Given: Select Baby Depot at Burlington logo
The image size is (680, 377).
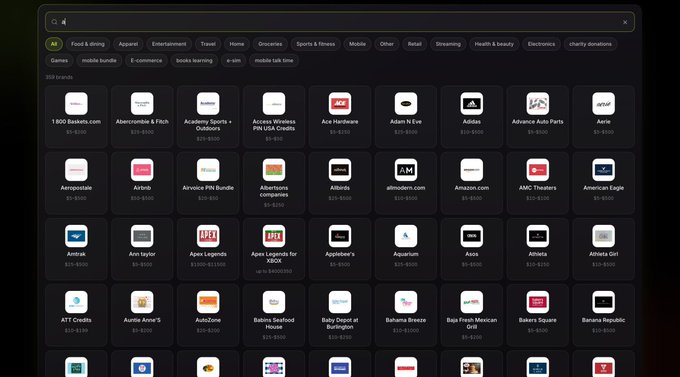Looking at the screenshot, I should click(x=340, y=302).
